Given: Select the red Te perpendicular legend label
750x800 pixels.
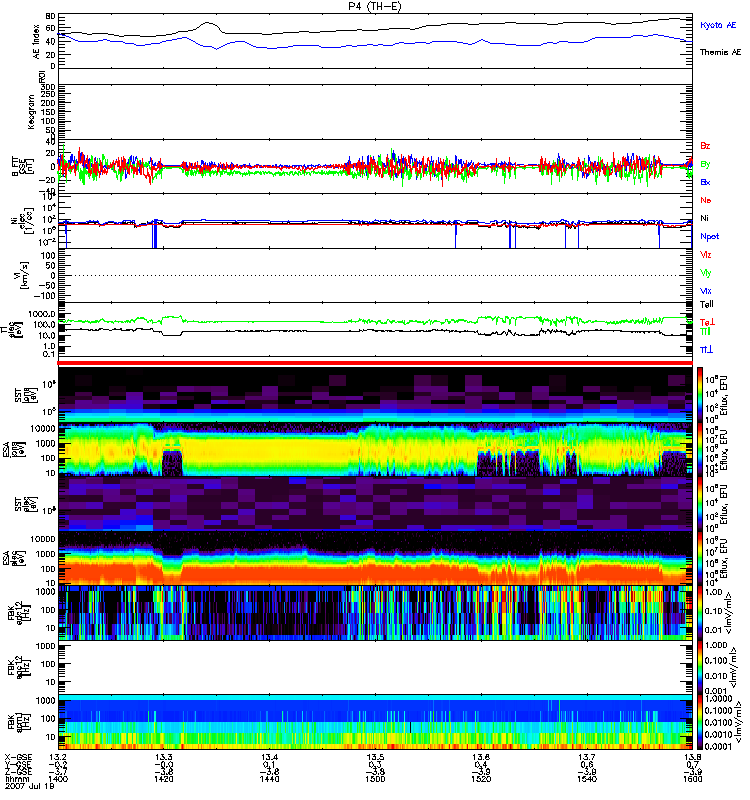Looking at the screenshot, I should tap(707, 322).
